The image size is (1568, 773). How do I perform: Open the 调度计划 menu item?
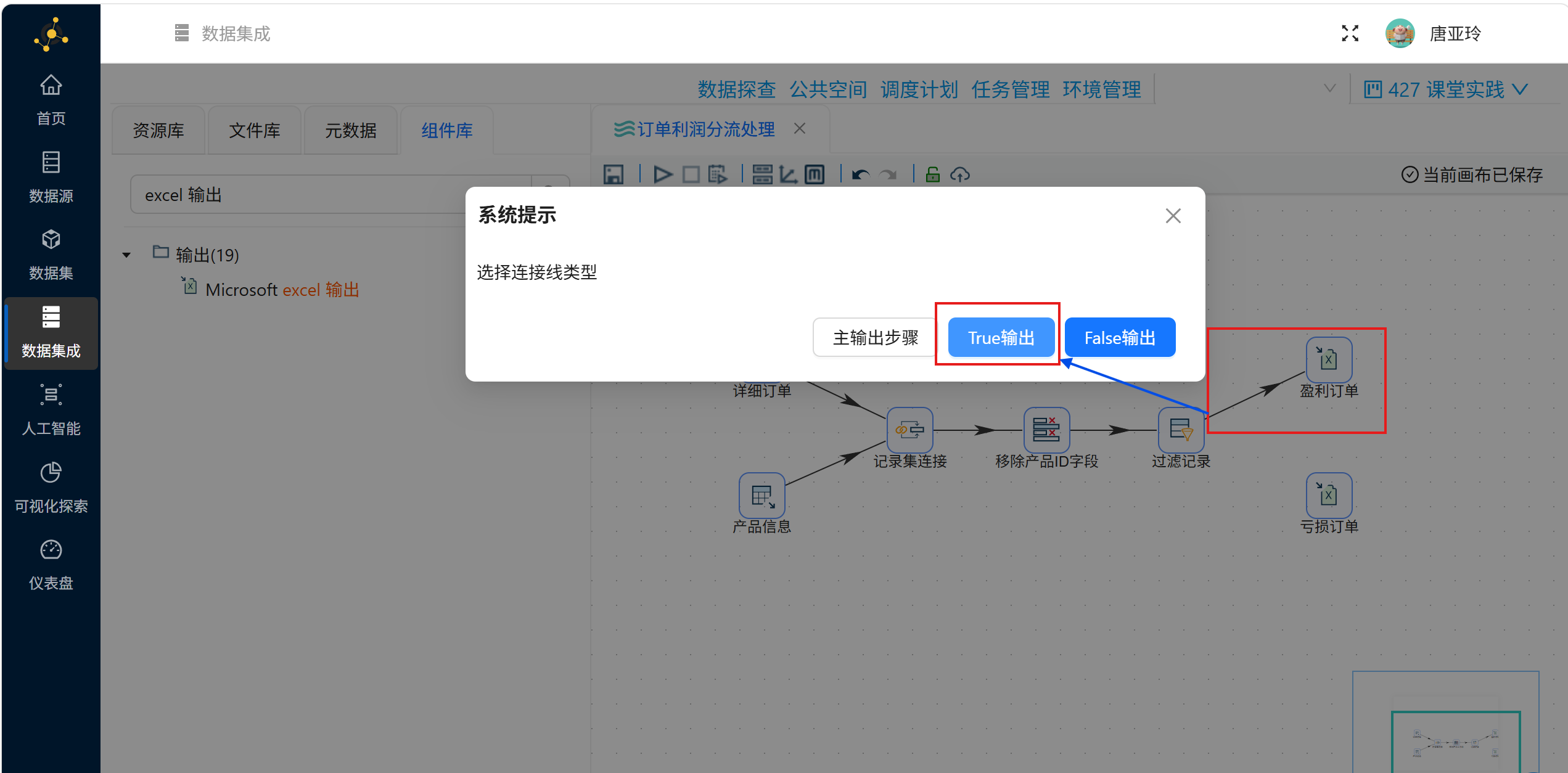[919, 90]
